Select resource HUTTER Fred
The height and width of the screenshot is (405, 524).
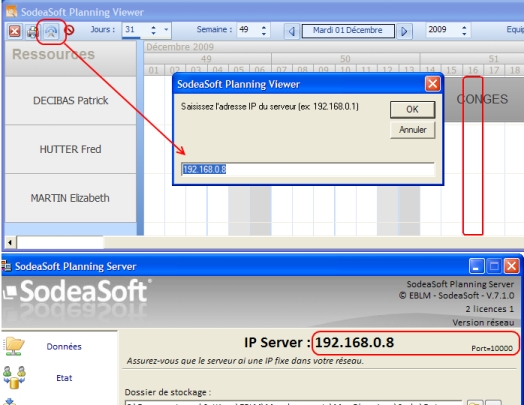pyautogui.click(x=71, y=149)
